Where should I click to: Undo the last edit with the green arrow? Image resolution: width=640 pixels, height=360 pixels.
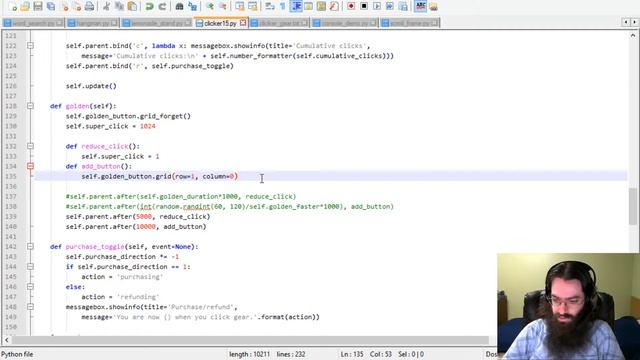point(149,6)
